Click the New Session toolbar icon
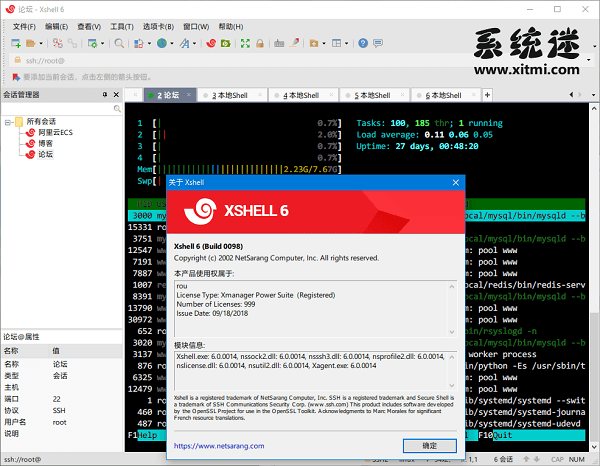The image size is (600, 466). pyautogui.click(x=16, y=43)
